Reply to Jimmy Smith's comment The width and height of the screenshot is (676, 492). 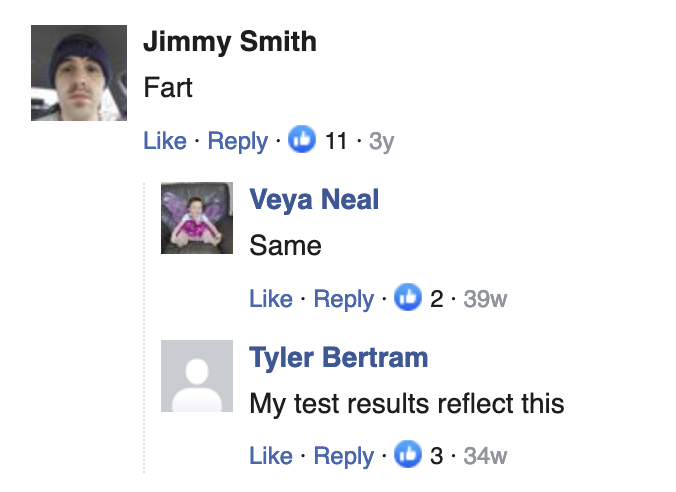click(237, 141)
